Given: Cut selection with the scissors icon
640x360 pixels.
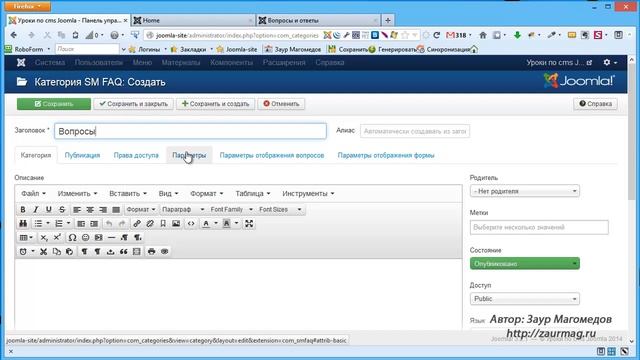Looking at the screenshot, I should pos(43,251).
